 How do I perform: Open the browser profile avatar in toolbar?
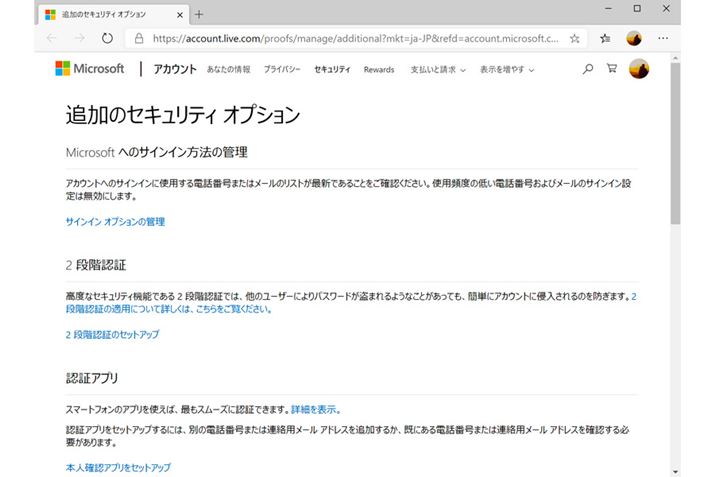click(x=633, y=38)
